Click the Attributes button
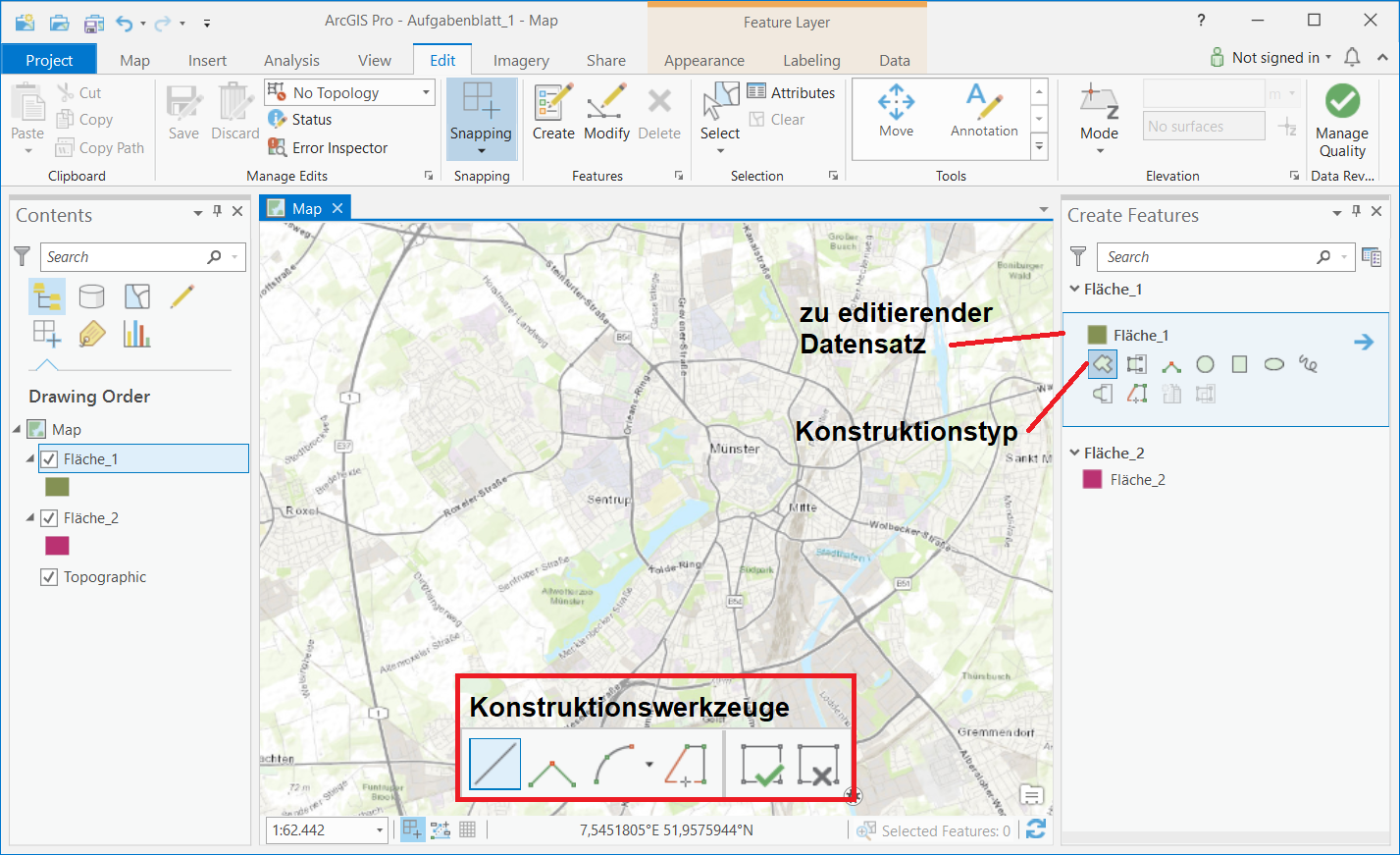Screen dimensions: 1400x855 [x=791, y=92]
